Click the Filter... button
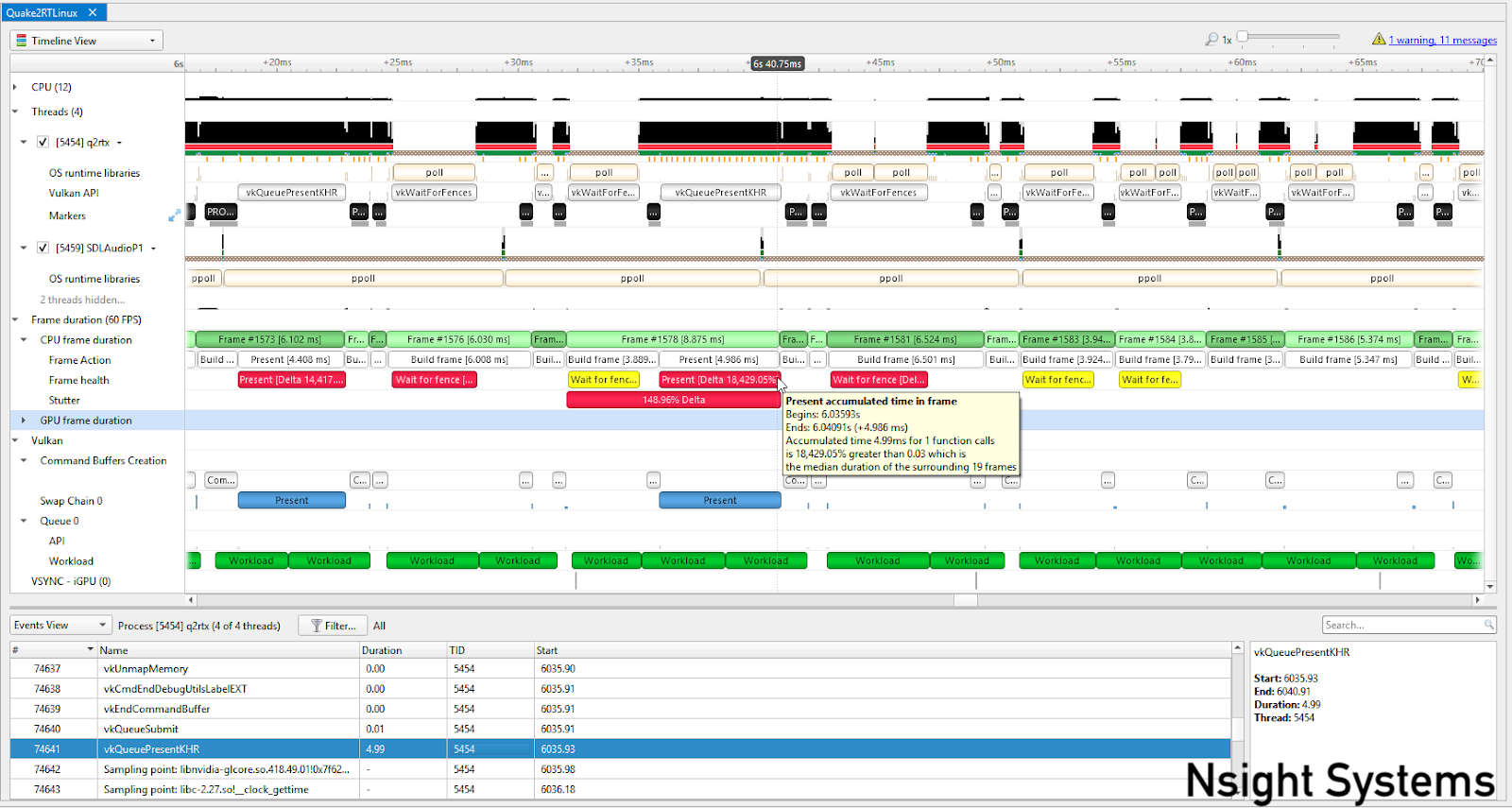Screen dimensions: 1512x808 pyautogui.click(x=333, y=626)
